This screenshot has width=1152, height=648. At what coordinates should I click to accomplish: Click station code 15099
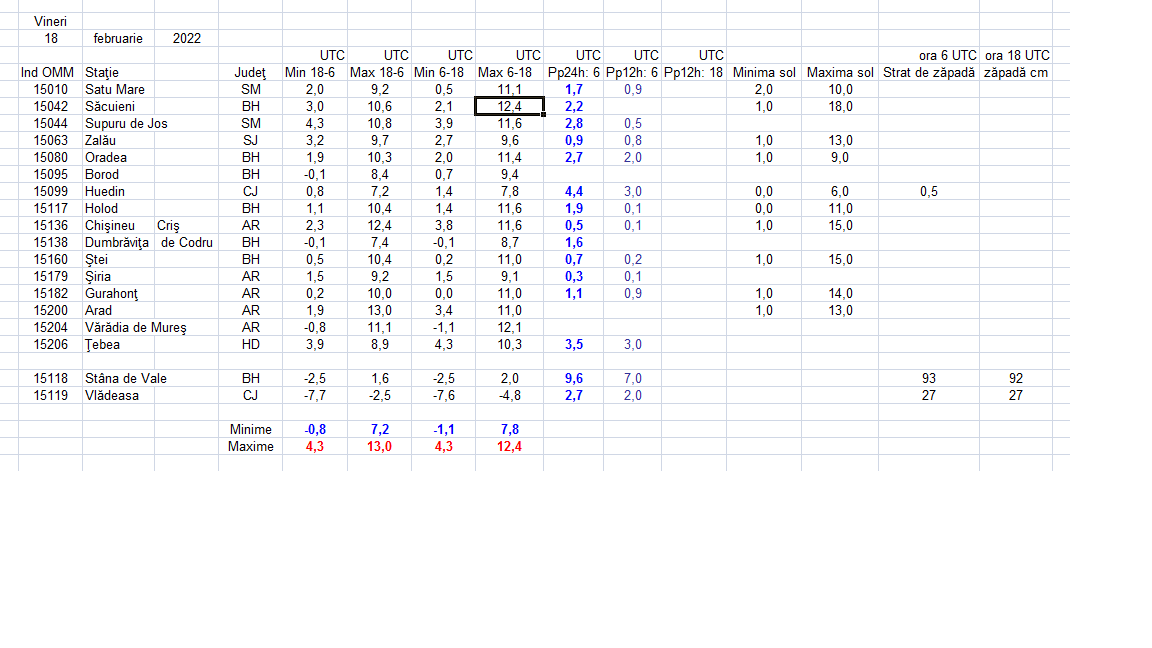click(51, 191)
